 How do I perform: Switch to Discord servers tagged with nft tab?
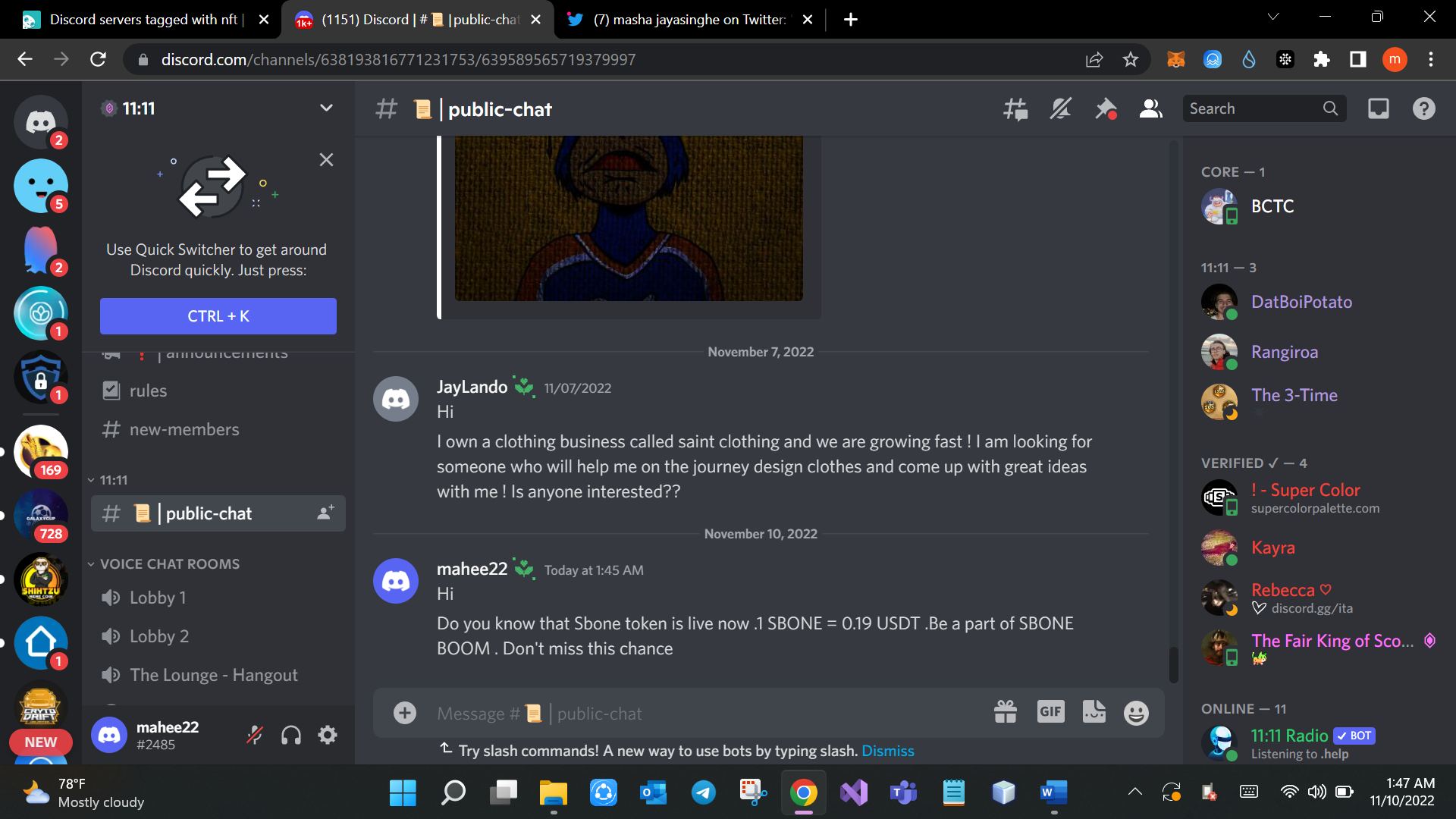point(144,20)
